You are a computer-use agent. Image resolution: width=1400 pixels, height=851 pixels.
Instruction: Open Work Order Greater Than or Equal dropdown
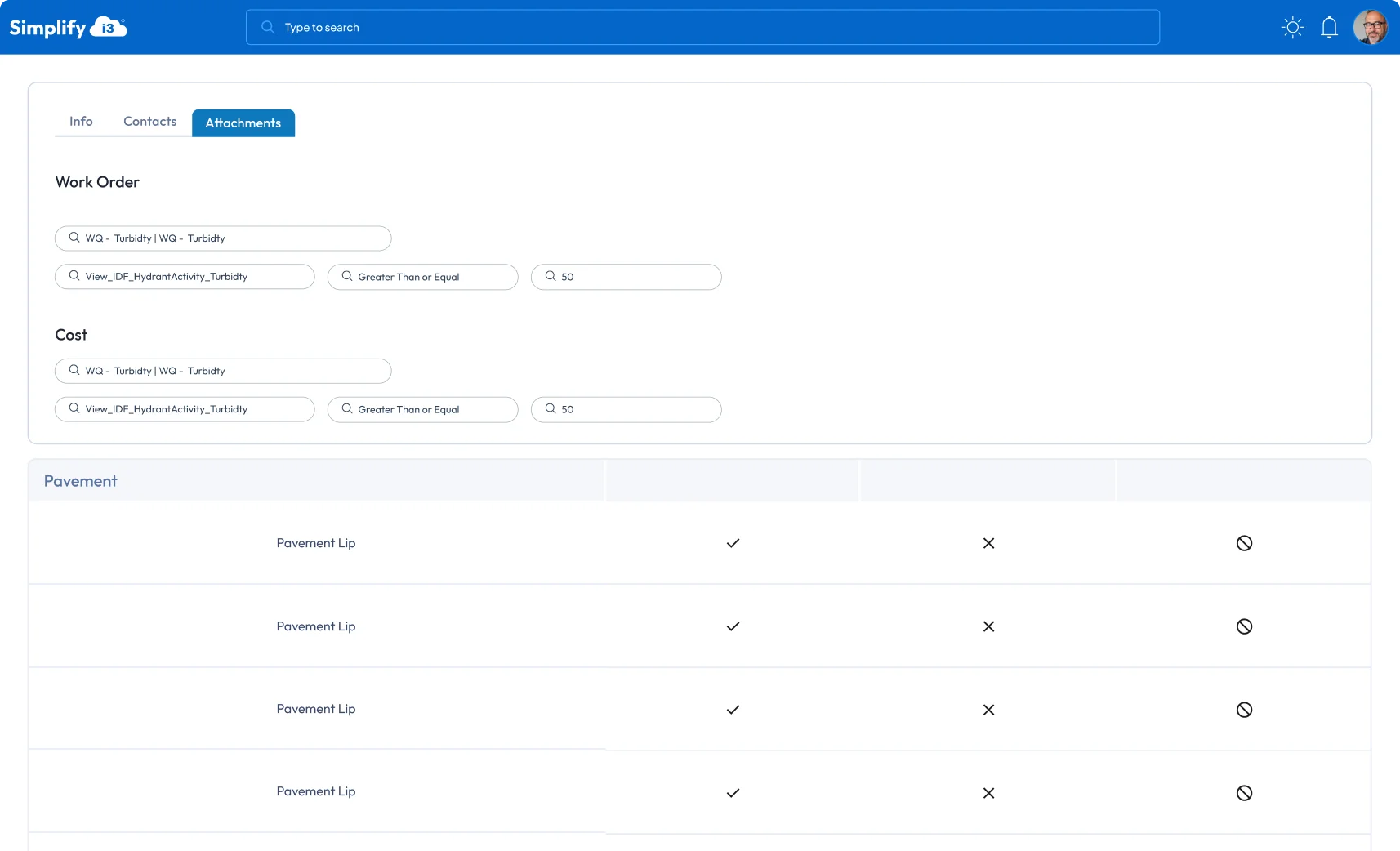tap(422, 277)
